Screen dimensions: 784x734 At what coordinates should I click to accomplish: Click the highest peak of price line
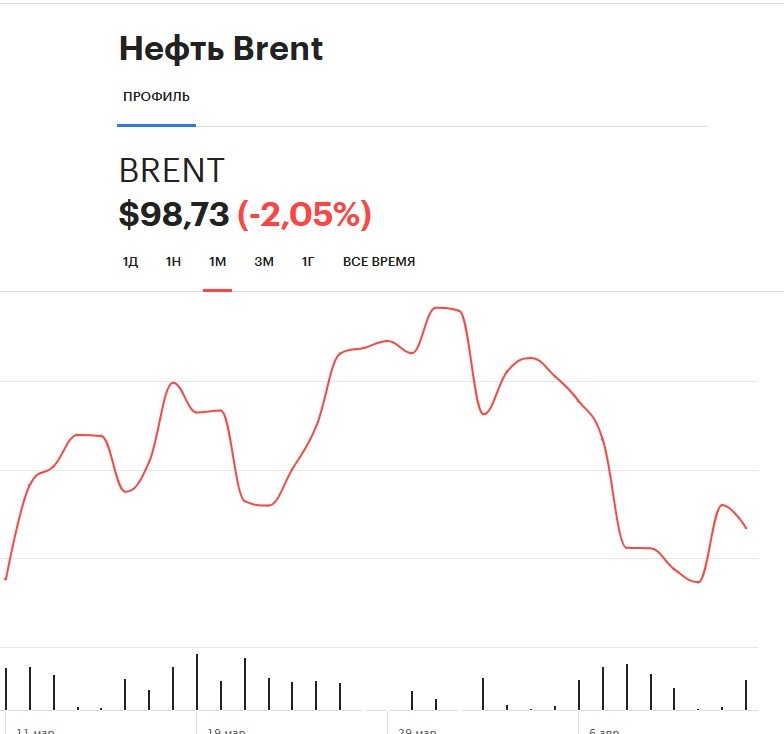(440, 308)
